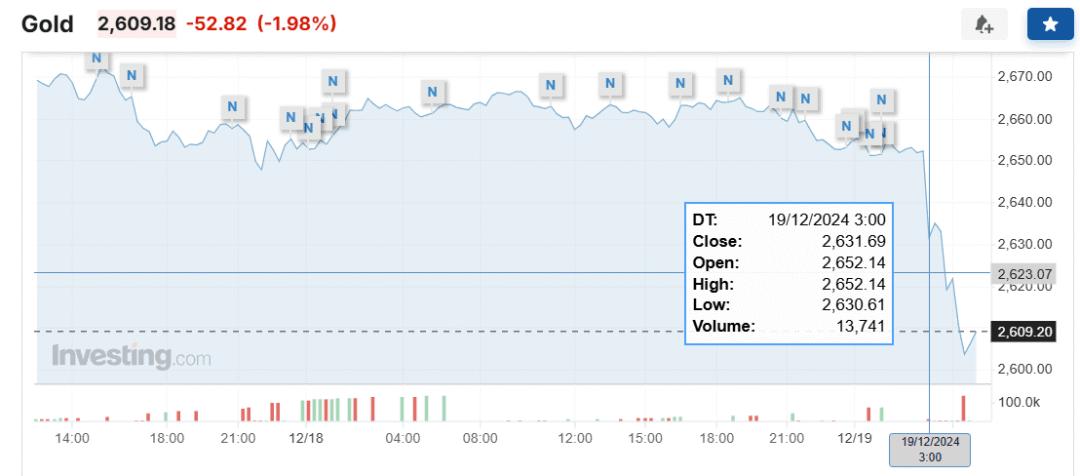Screen dimensions: 1080x476
Task: Open the lone N news marker between 04:00 and 08:00
Action: (x=433, y=92)
